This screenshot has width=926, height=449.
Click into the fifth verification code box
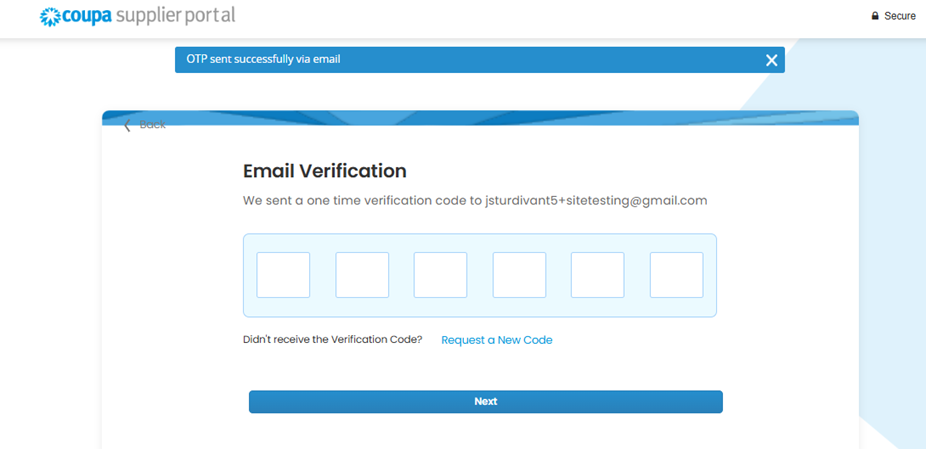pyautogui.click(x=597, y=275)
